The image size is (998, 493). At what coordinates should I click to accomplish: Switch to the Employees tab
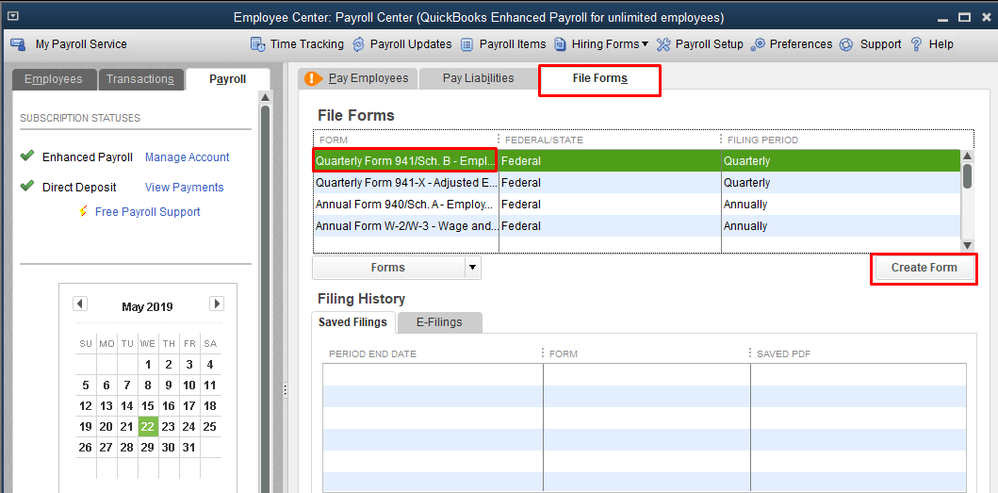coord(53,80)
